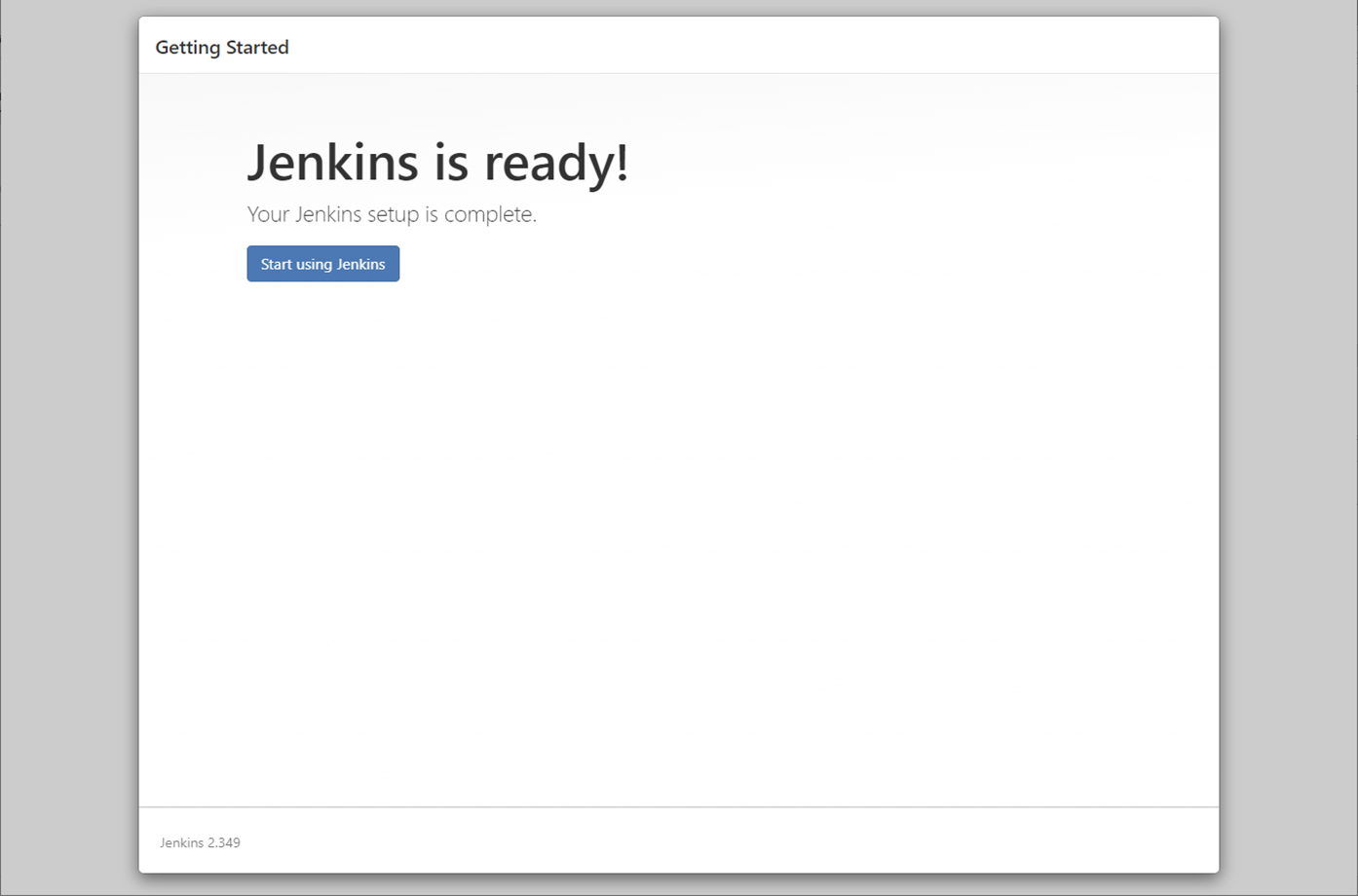Select the Getting Started header title
This screenshot has width=1358, height=896.
[222, 48]
